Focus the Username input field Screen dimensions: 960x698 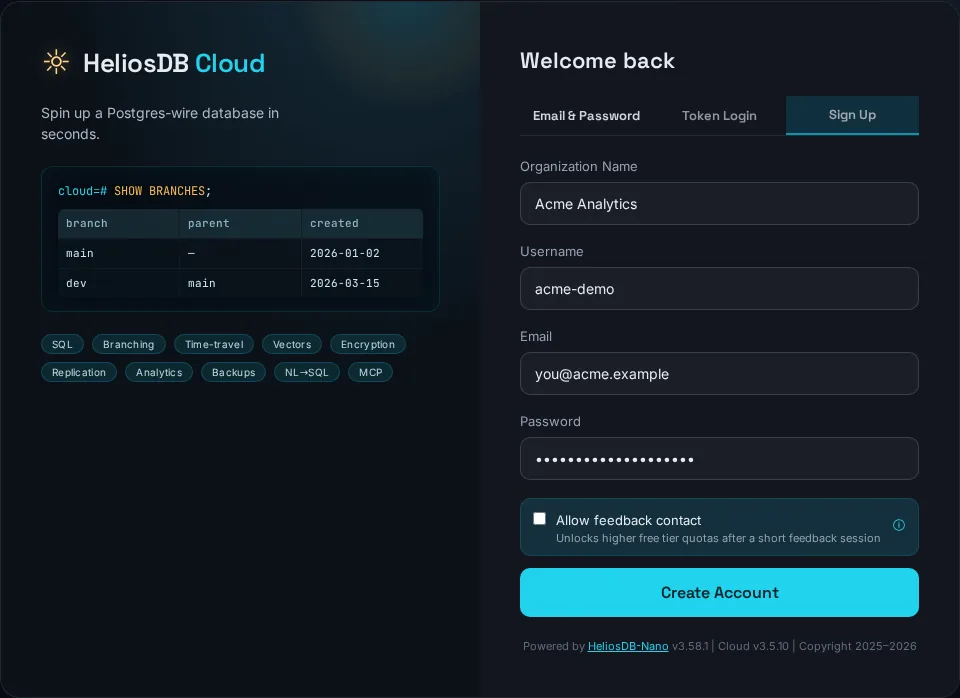click(719, 288)
